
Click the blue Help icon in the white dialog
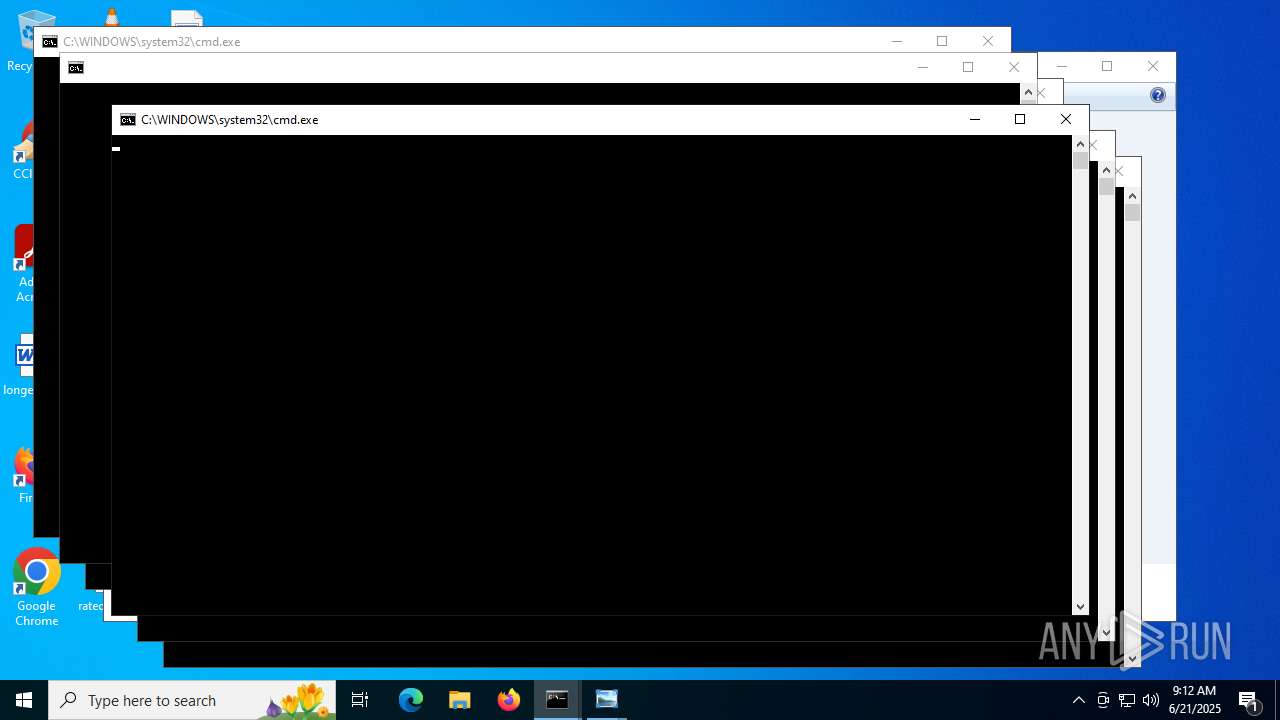click(x=1158, y=95)
